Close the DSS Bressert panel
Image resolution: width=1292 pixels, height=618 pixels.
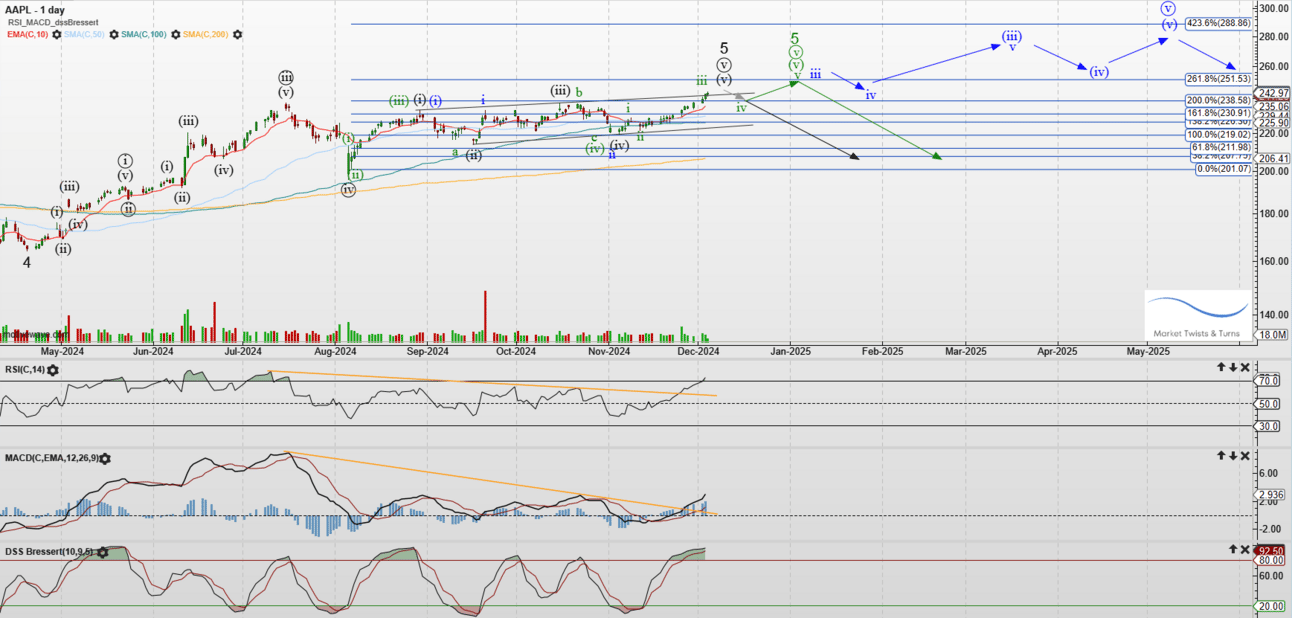click(1245, 549)
